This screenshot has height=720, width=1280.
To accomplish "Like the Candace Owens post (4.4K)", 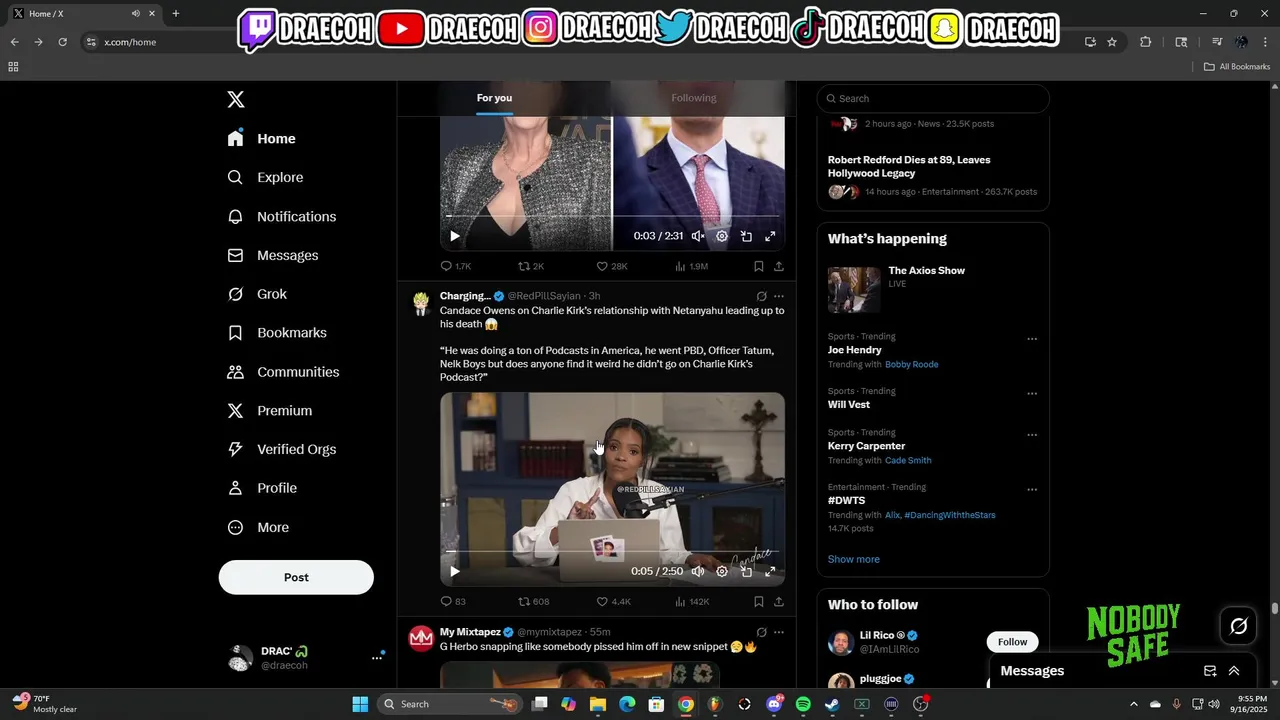I will 613,601.
